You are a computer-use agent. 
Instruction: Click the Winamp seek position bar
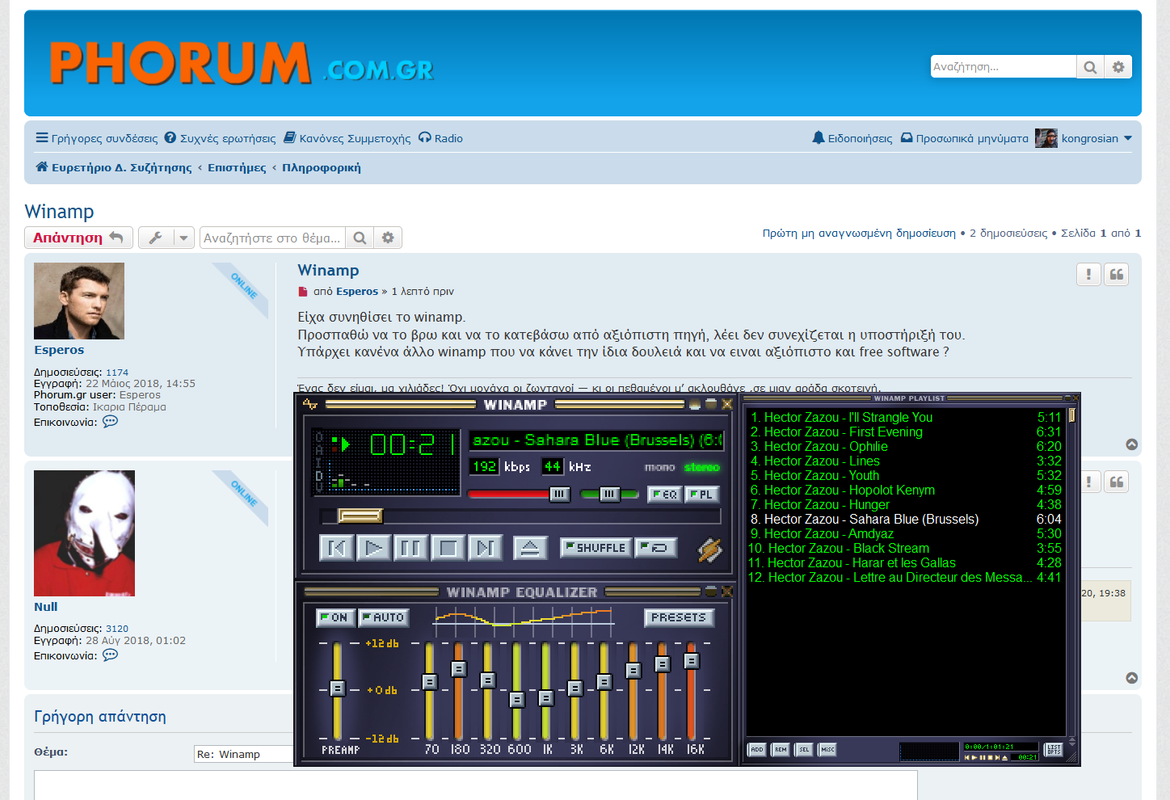point(520,516)
